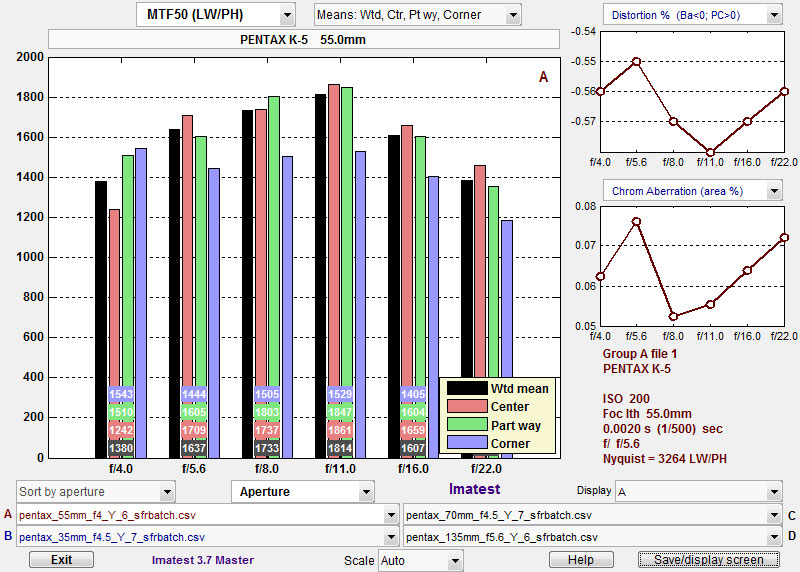Click the corner value label 1529 at f/11.0
800x572 pixels.
[x=340, y=394]
